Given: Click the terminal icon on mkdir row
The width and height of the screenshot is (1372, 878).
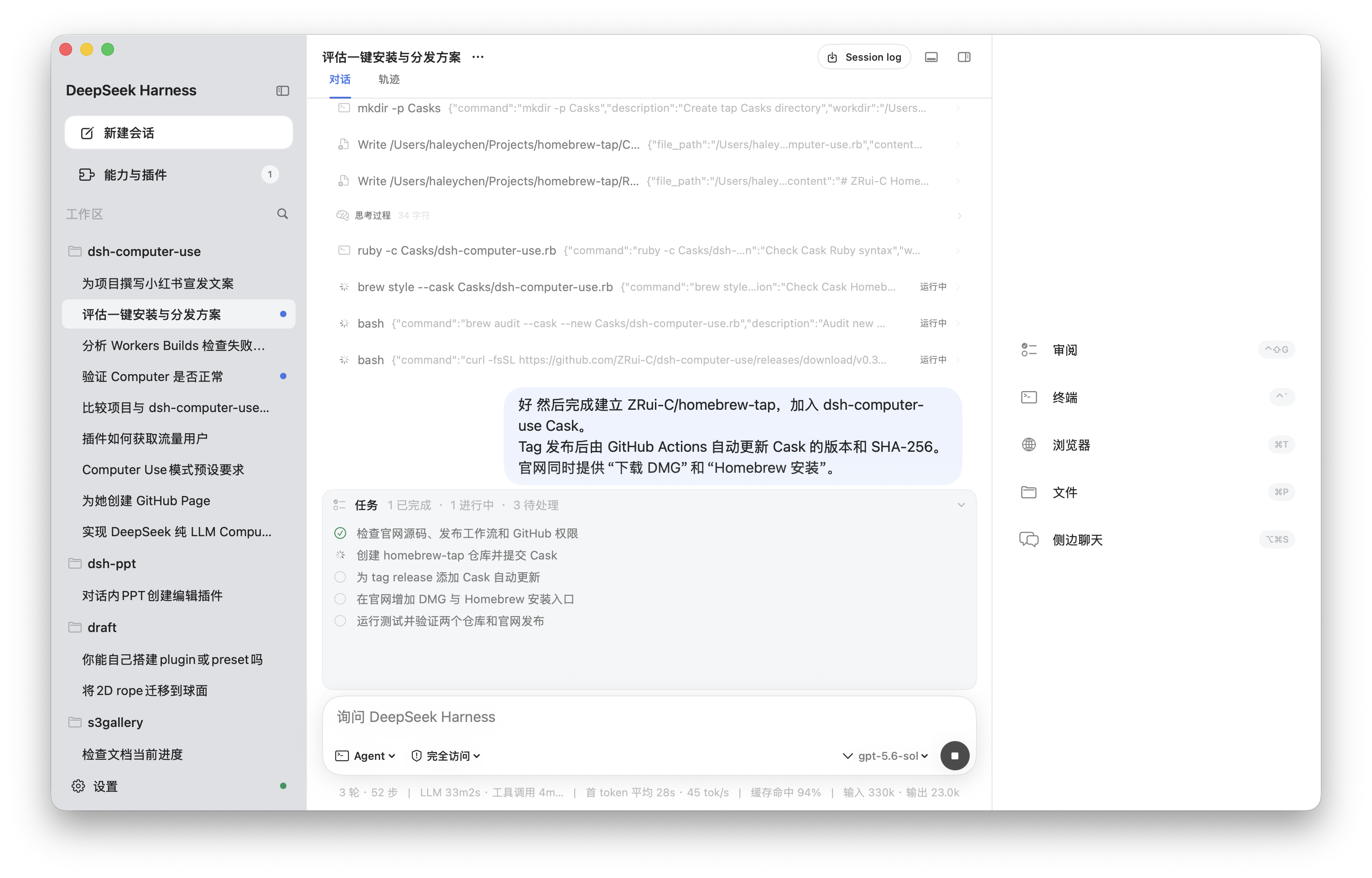Looking at the screenshot, I should (x=344, y=108).
